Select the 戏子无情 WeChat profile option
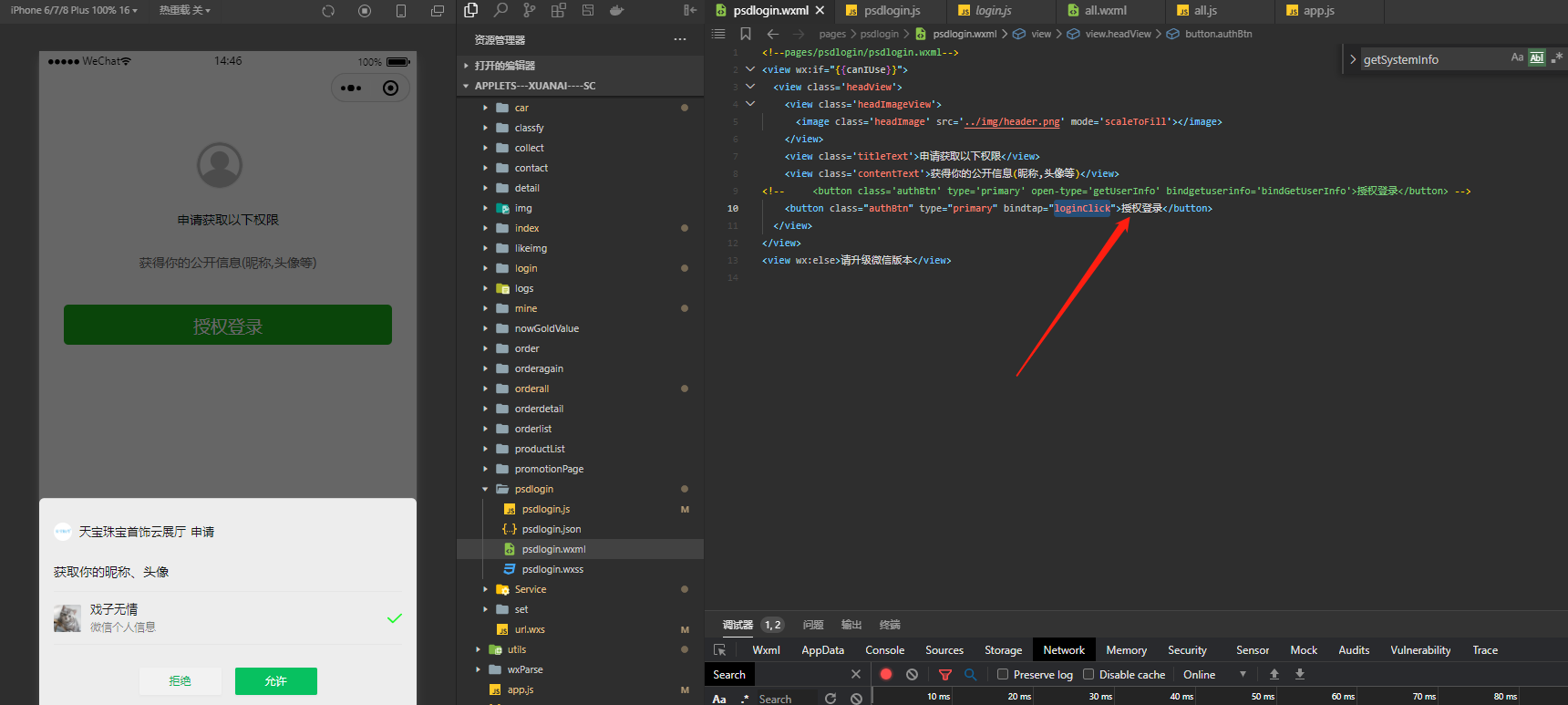Screen dimensions: 1568x705 point(228,617)
